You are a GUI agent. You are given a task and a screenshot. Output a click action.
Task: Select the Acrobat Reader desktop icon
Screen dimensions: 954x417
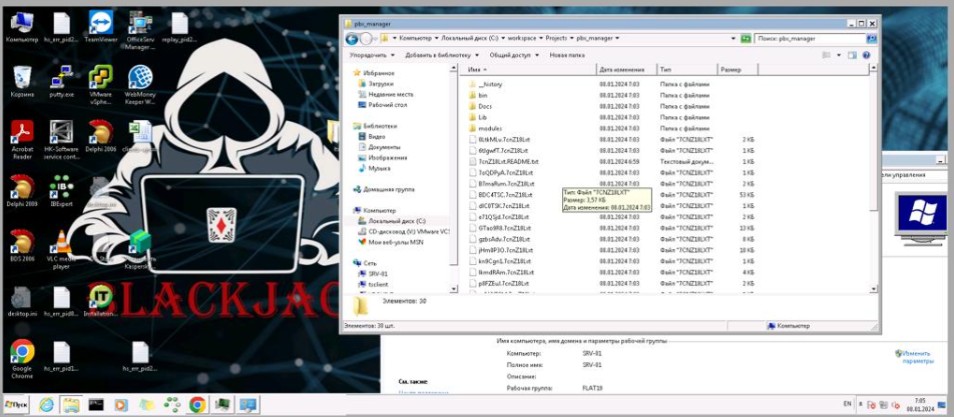click(x=21, y=135)
